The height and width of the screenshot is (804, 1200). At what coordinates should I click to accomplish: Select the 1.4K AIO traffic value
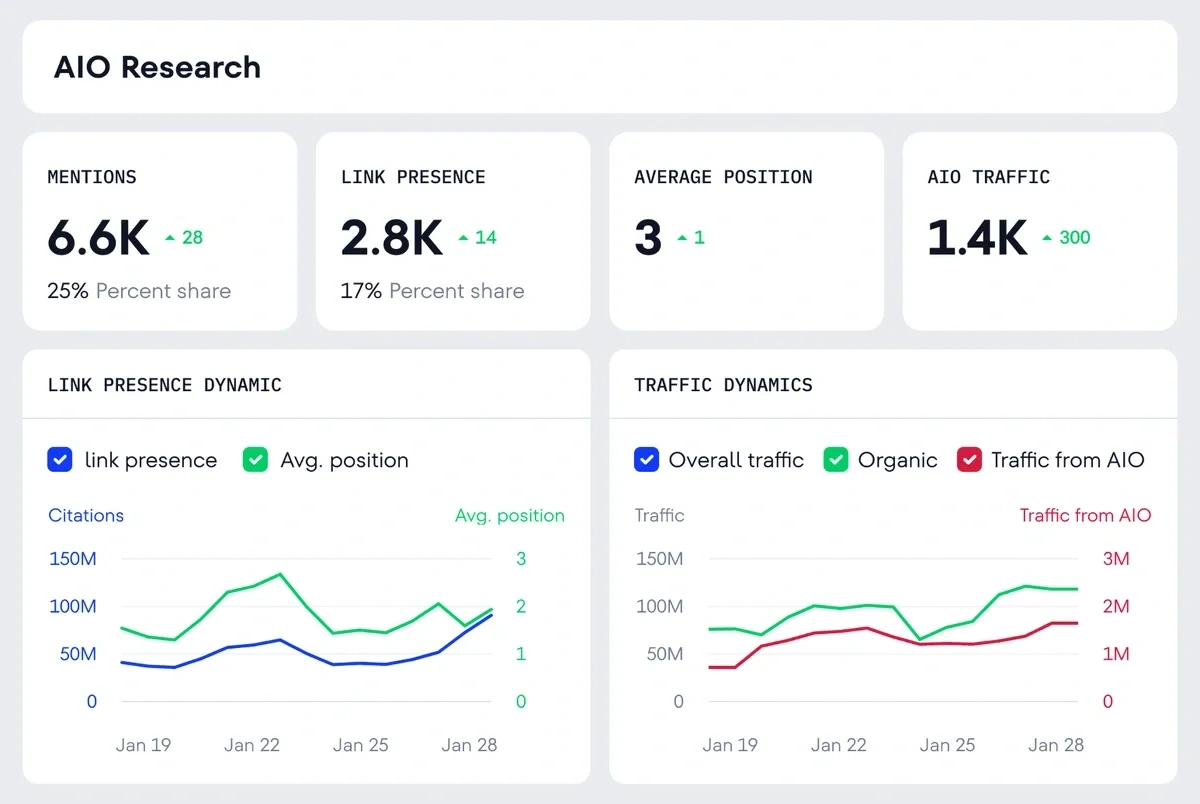pyautogui.click(x=977, y=238)
